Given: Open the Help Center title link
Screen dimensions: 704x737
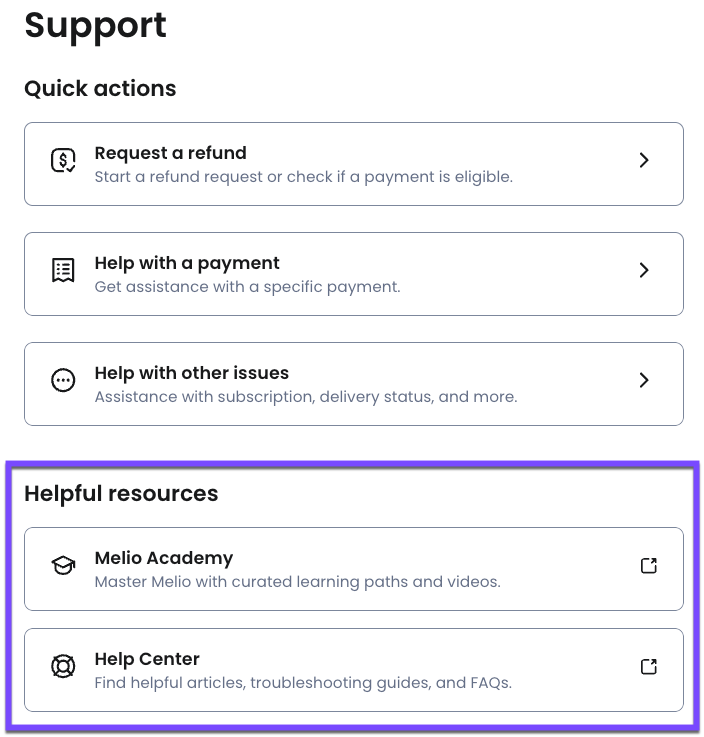Looking at the screenshot, I should tap(147, 659).
